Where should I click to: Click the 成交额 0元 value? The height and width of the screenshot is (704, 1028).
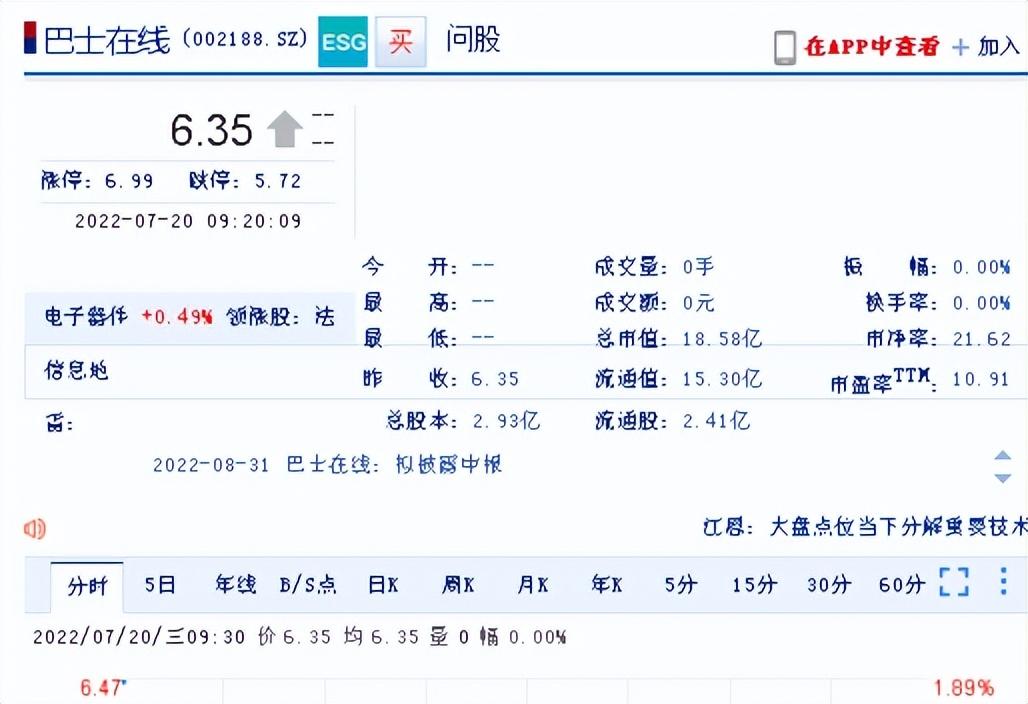(698, 303)
